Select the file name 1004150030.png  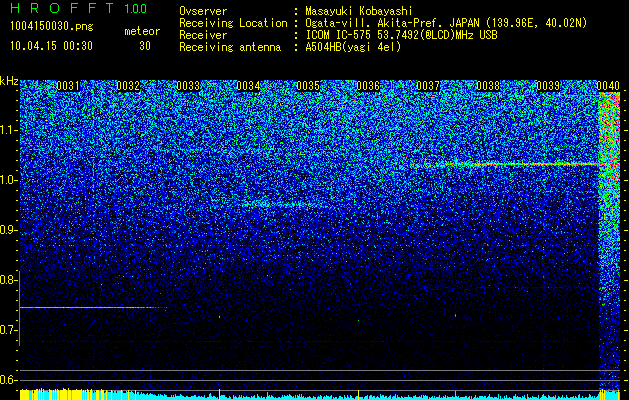52,26
